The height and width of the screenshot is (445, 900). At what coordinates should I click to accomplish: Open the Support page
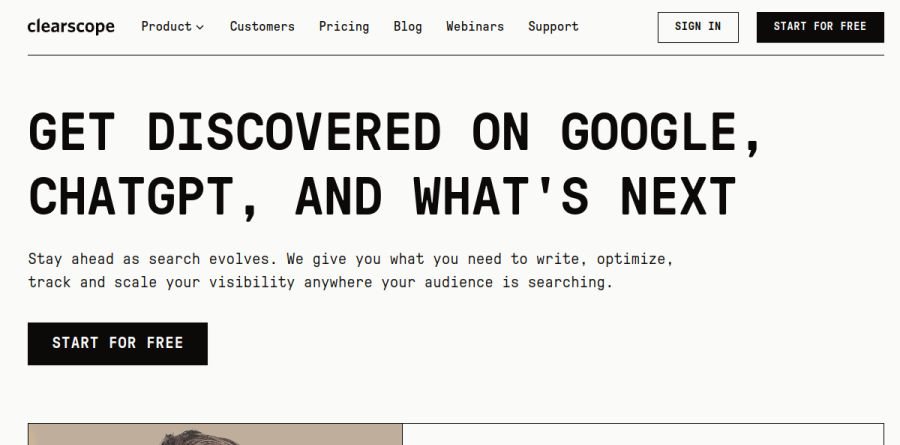553,26
